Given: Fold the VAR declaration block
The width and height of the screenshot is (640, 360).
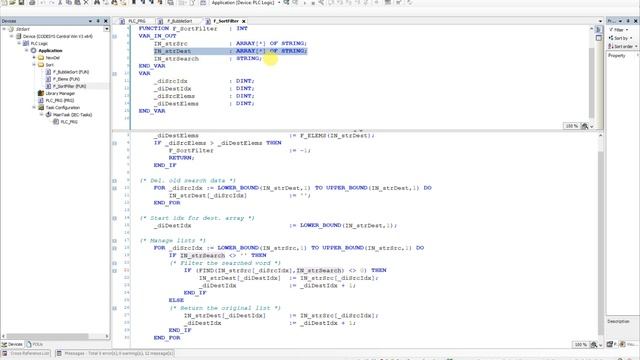Looking at the screenshot, I should click(x=115, y=74).
